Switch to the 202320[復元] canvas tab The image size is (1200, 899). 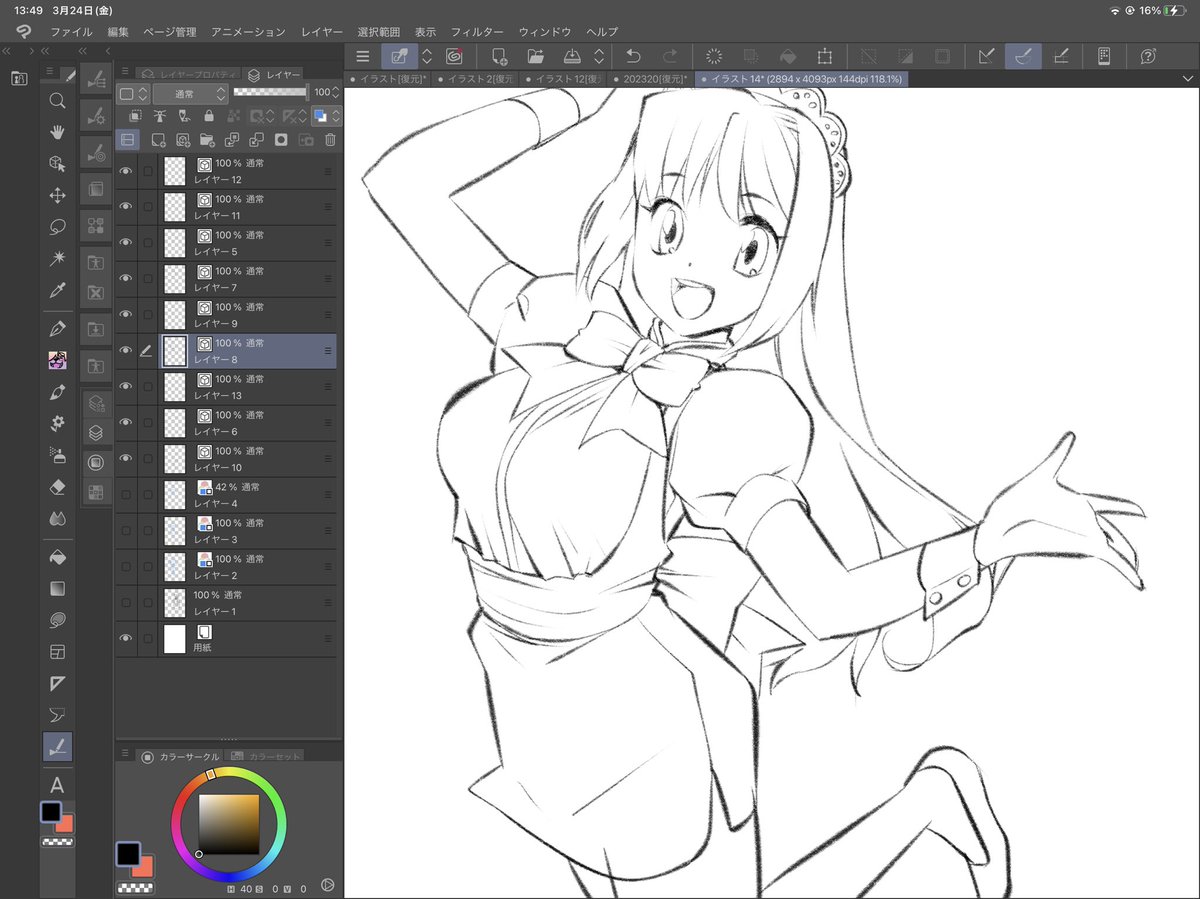pos(651,78)
